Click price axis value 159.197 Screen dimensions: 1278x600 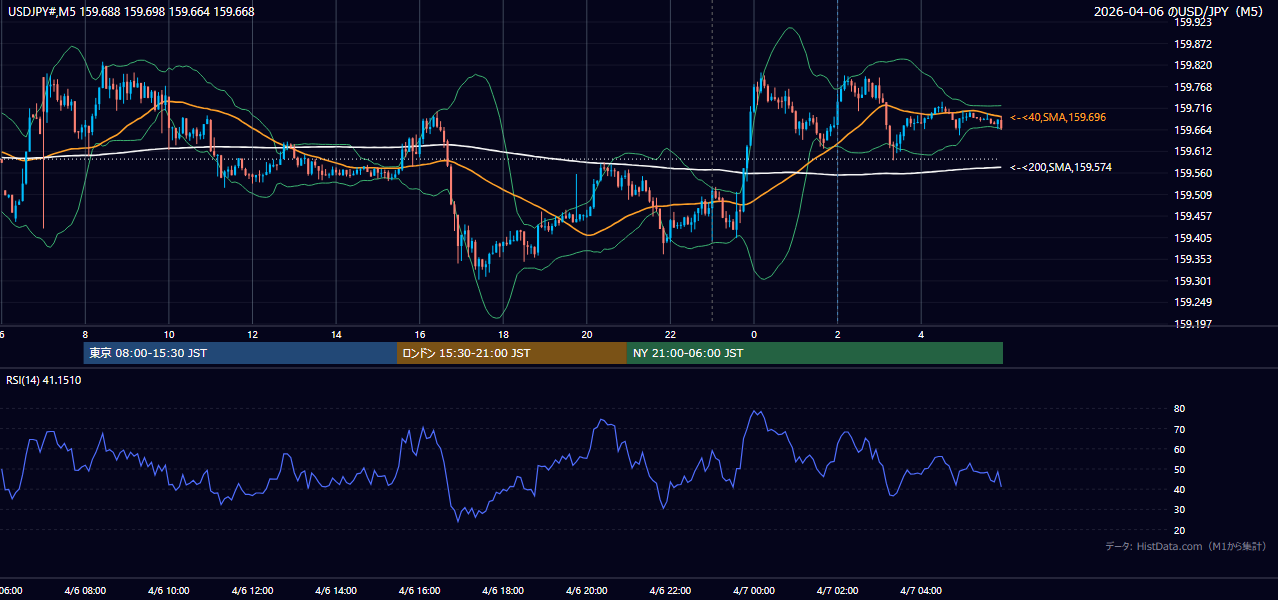[1195, 324]
